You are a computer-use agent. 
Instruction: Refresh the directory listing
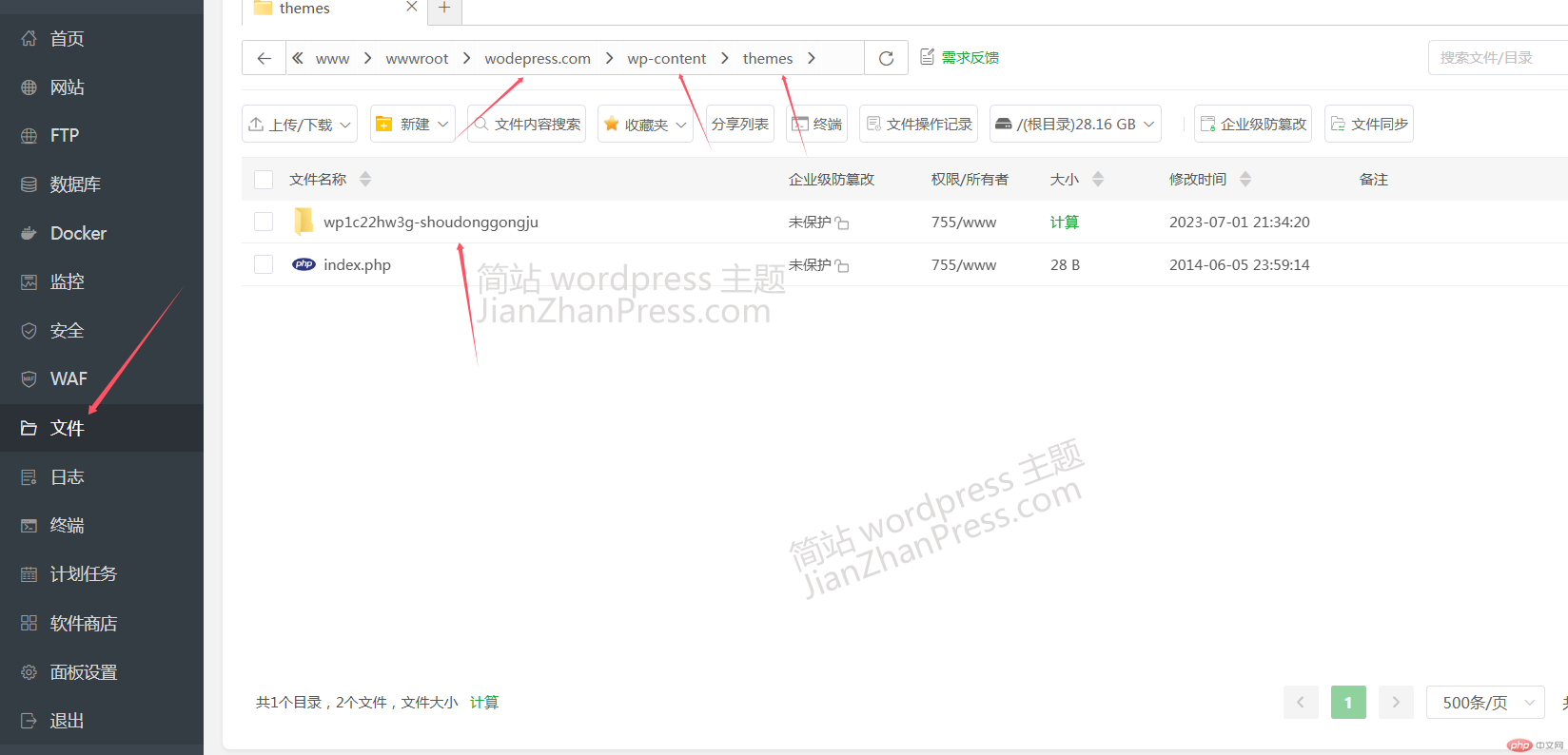coord(886,58)
